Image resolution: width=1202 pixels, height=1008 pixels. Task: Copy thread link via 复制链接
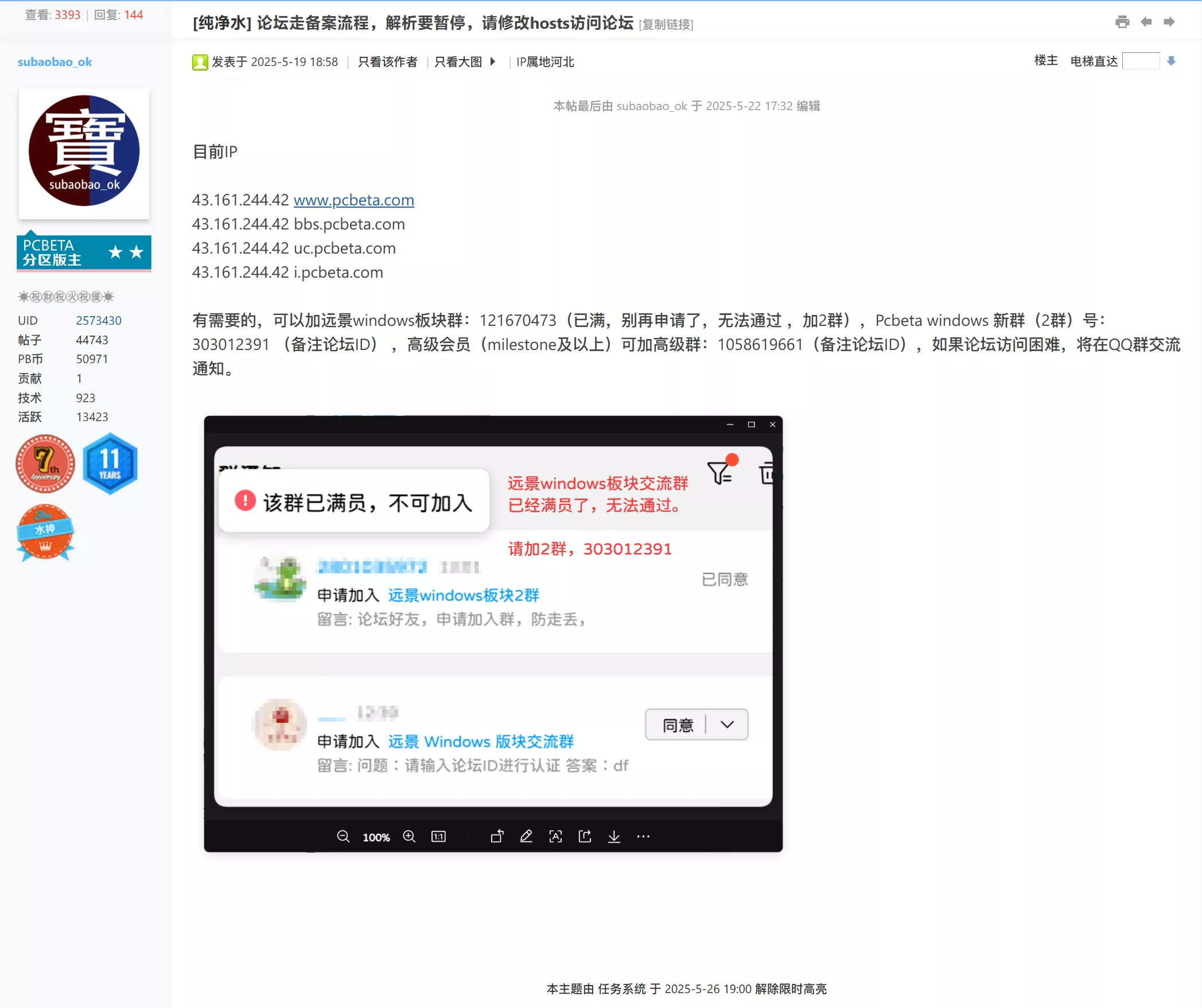666,24
